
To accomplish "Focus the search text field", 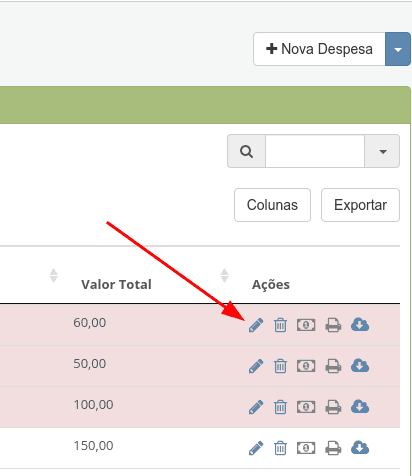I will (x=315, y=151).
